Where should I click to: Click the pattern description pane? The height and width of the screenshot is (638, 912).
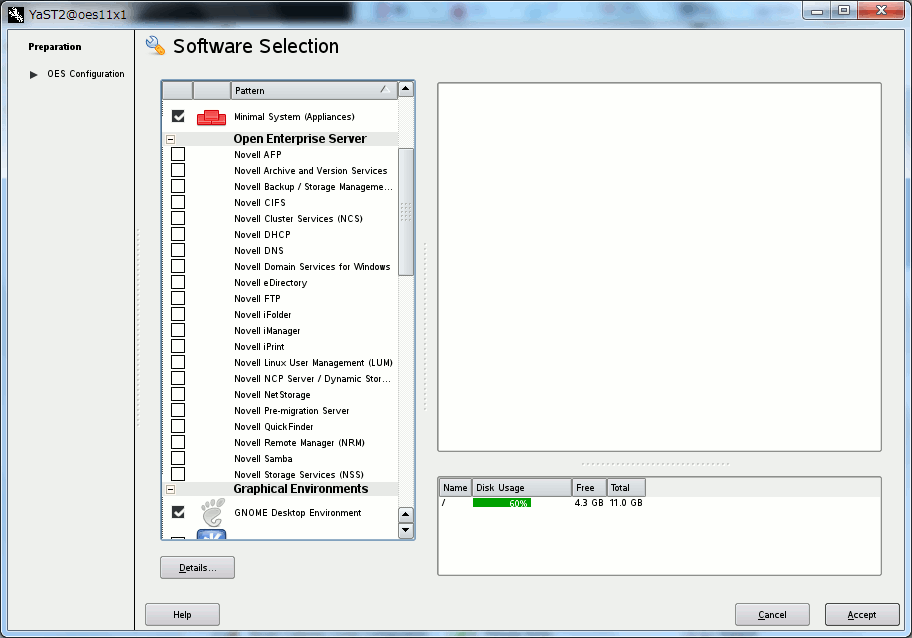click(x=659, y=267)
